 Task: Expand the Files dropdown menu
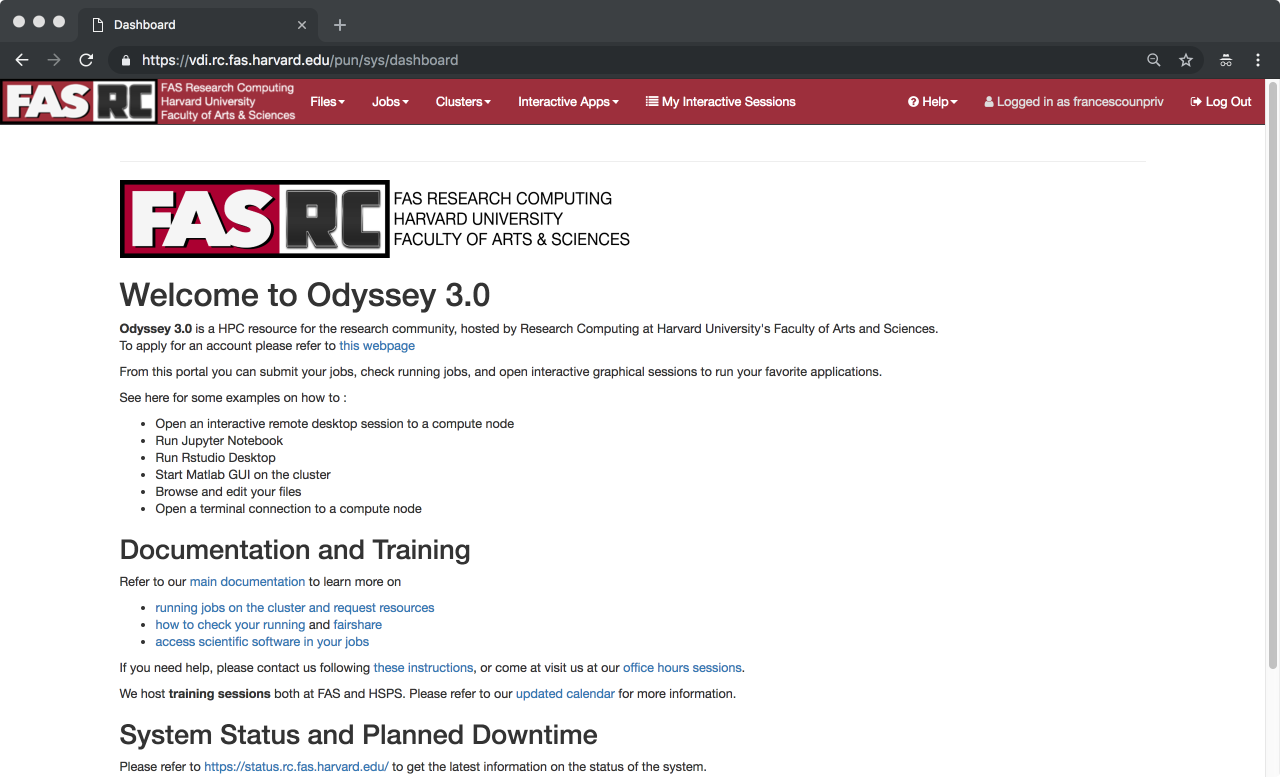327,102
